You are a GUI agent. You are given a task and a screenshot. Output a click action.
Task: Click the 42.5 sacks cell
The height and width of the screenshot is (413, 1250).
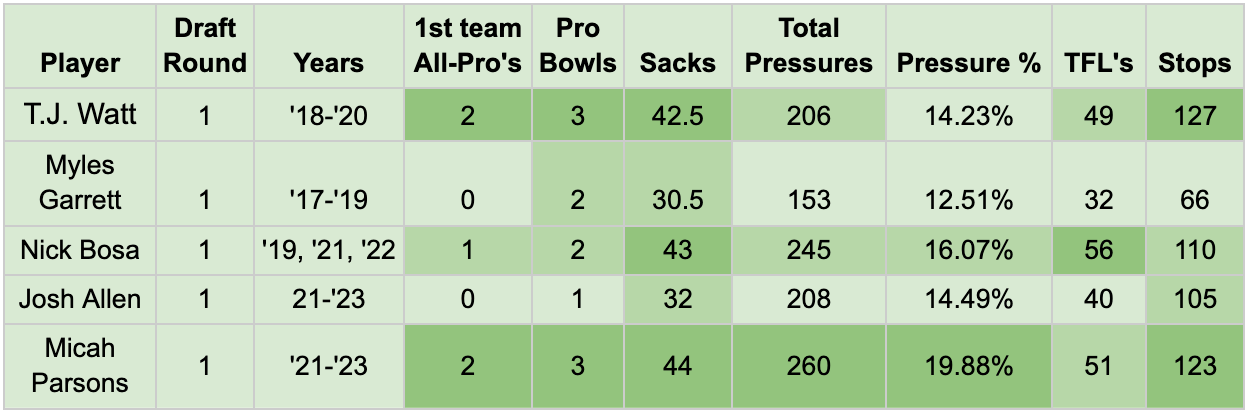click(x=677, y=115)
